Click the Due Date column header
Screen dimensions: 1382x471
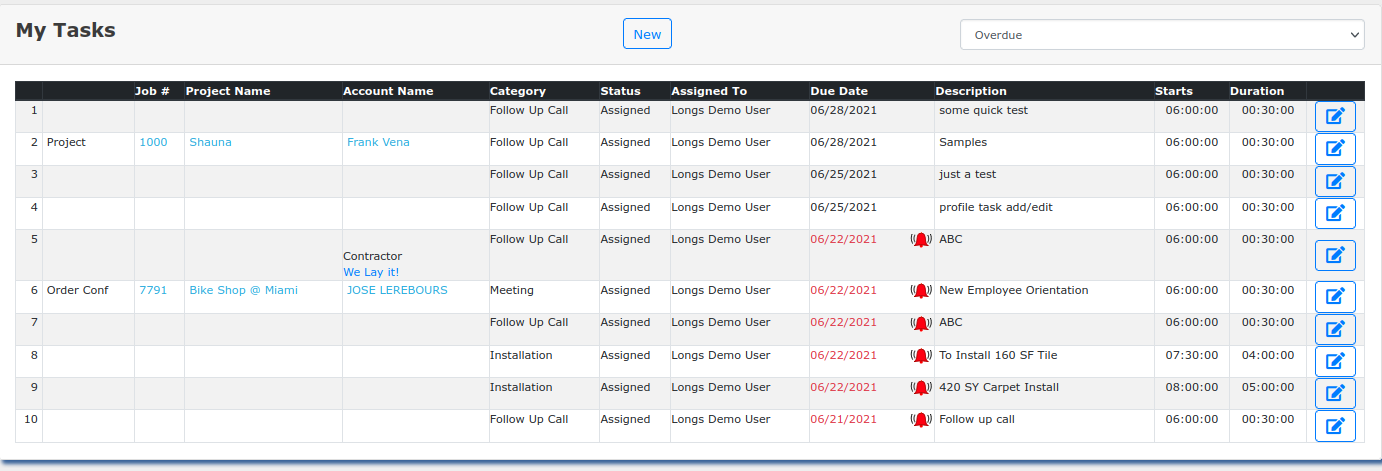[839, 91]
